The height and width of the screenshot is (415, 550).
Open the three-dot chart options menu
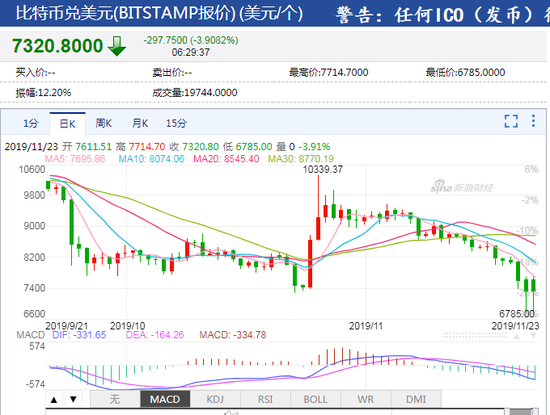tap(533, 121)
